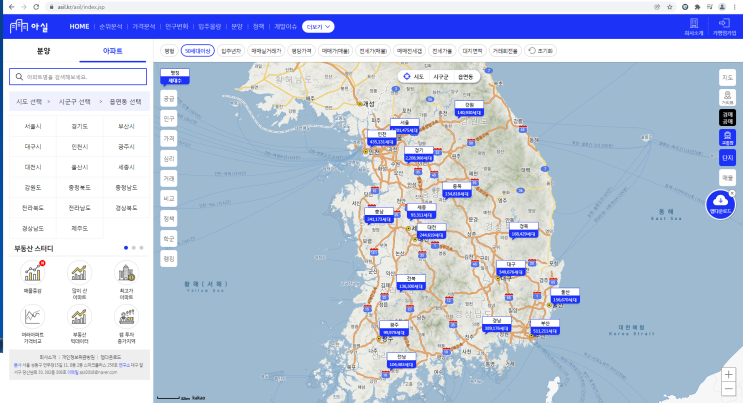Click the map zoom-in plus button
This screenshot has height=403, width=743.
728,374
